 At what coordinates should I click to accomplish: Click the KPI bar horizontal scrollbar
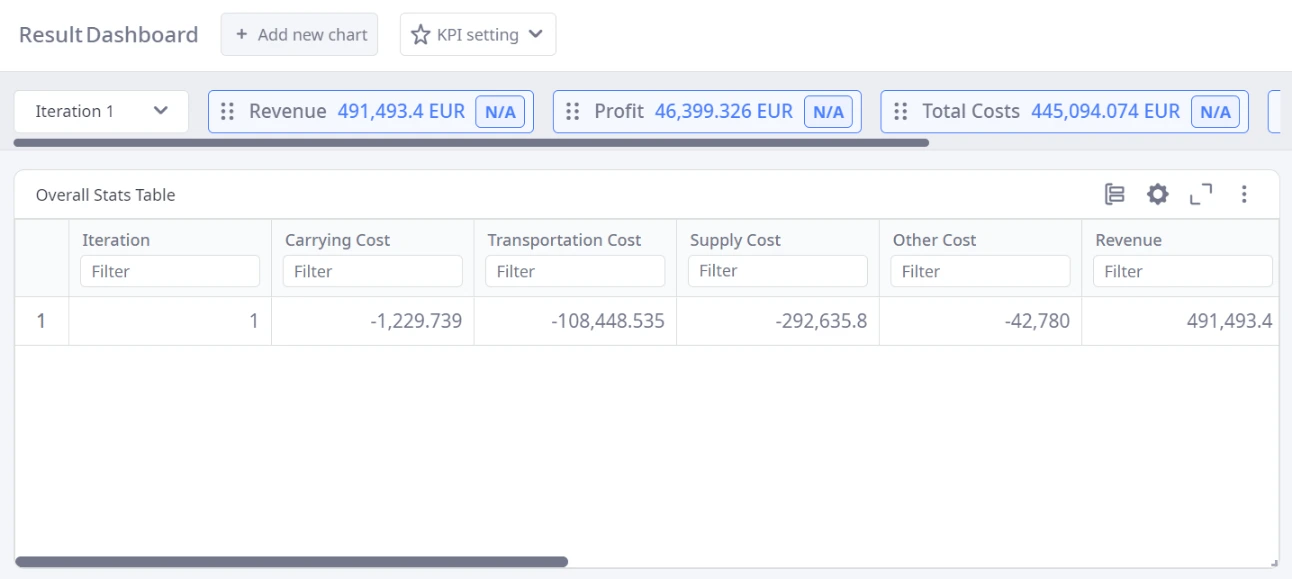coord(471,143)
